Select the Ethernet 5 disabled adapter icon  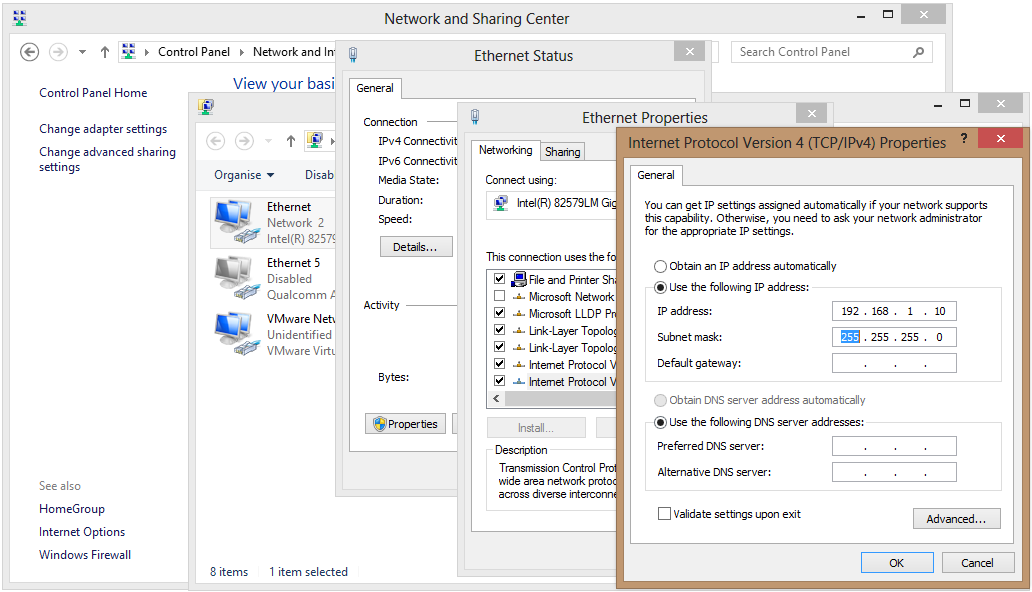point(236,278)
